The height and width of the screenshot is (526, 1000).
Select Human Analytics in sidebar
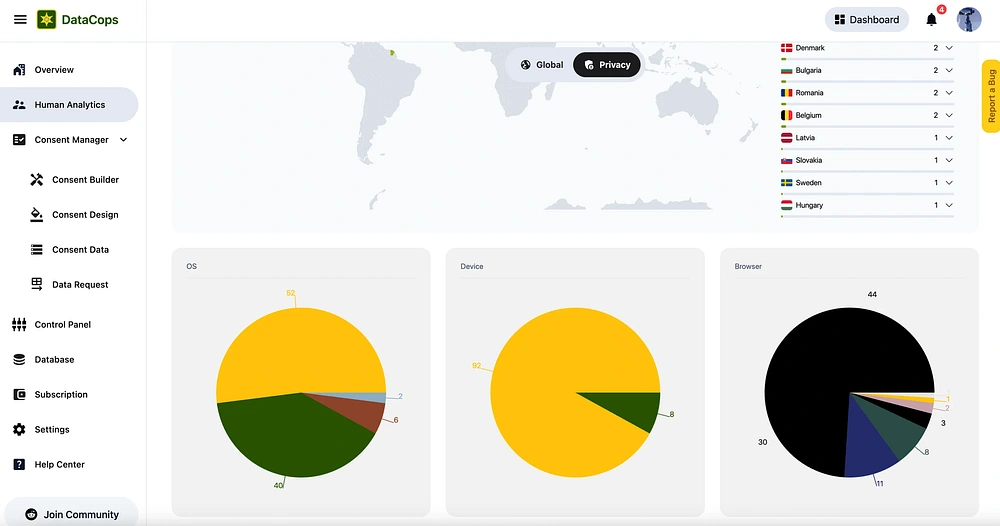pyautogui.click(x=69, y=105)
